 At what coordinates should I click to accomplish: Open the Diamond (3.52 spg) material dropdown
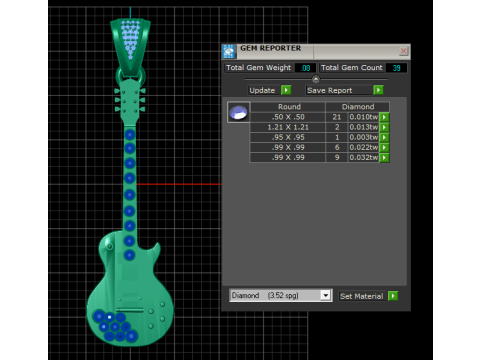(325, 295)
